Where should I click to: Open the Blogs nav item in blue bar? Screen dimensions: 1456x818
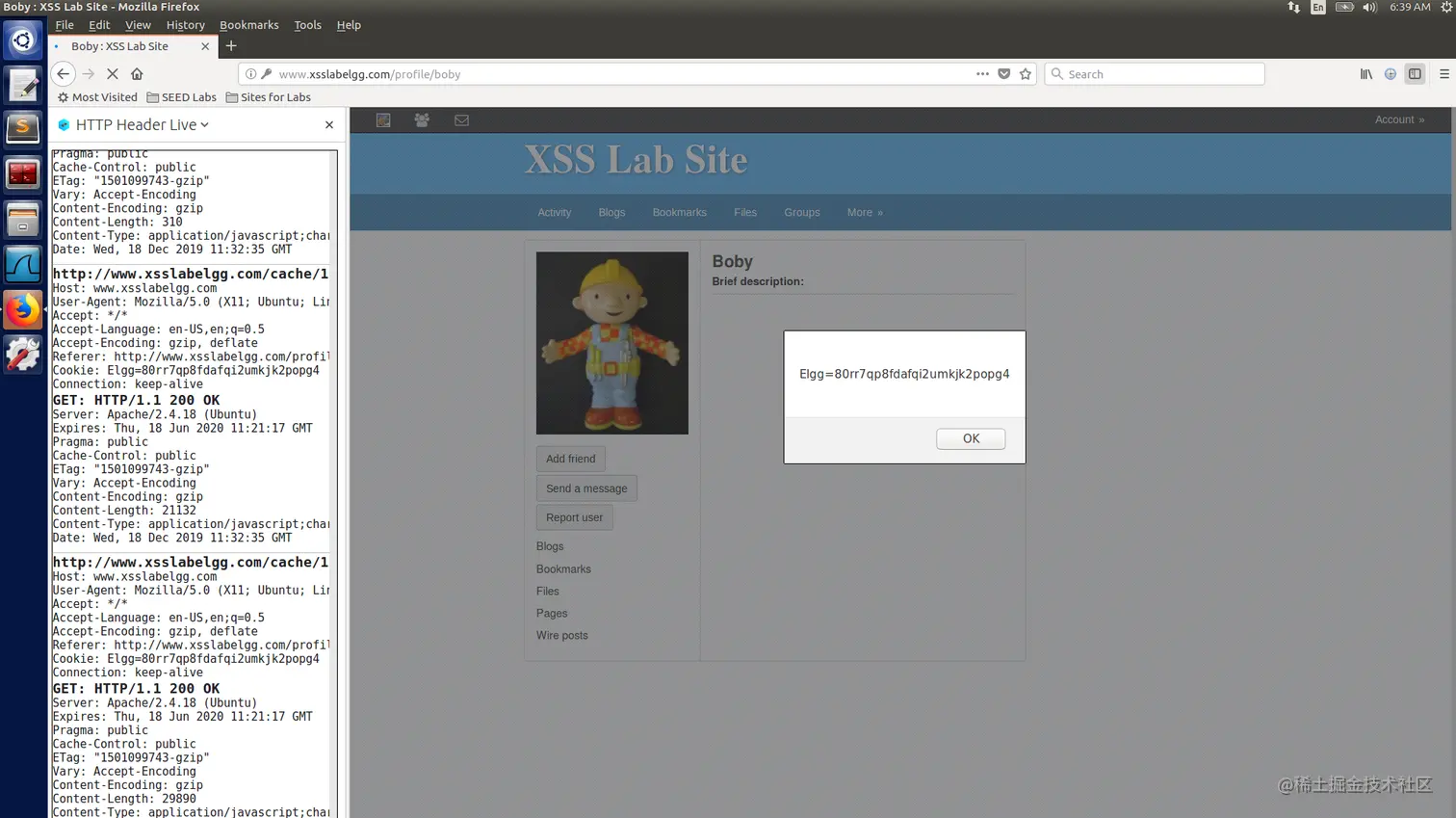tap(611, 213)
